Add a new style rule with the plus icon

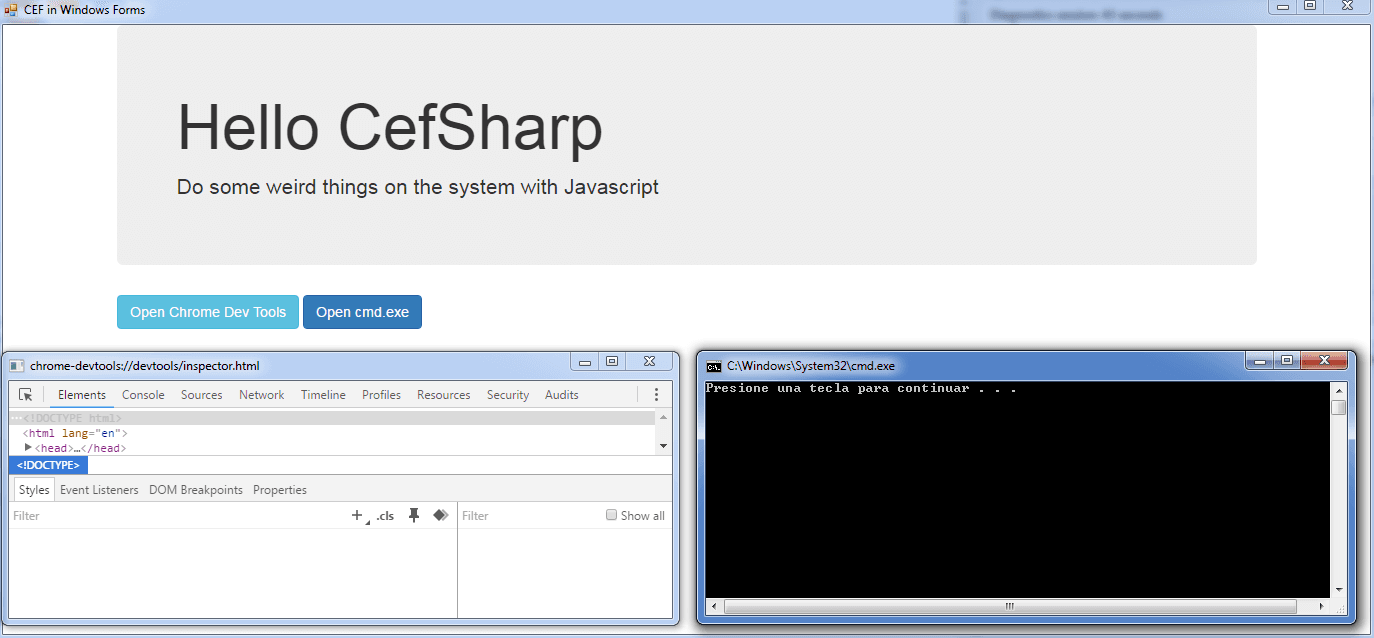click(356, 514)
